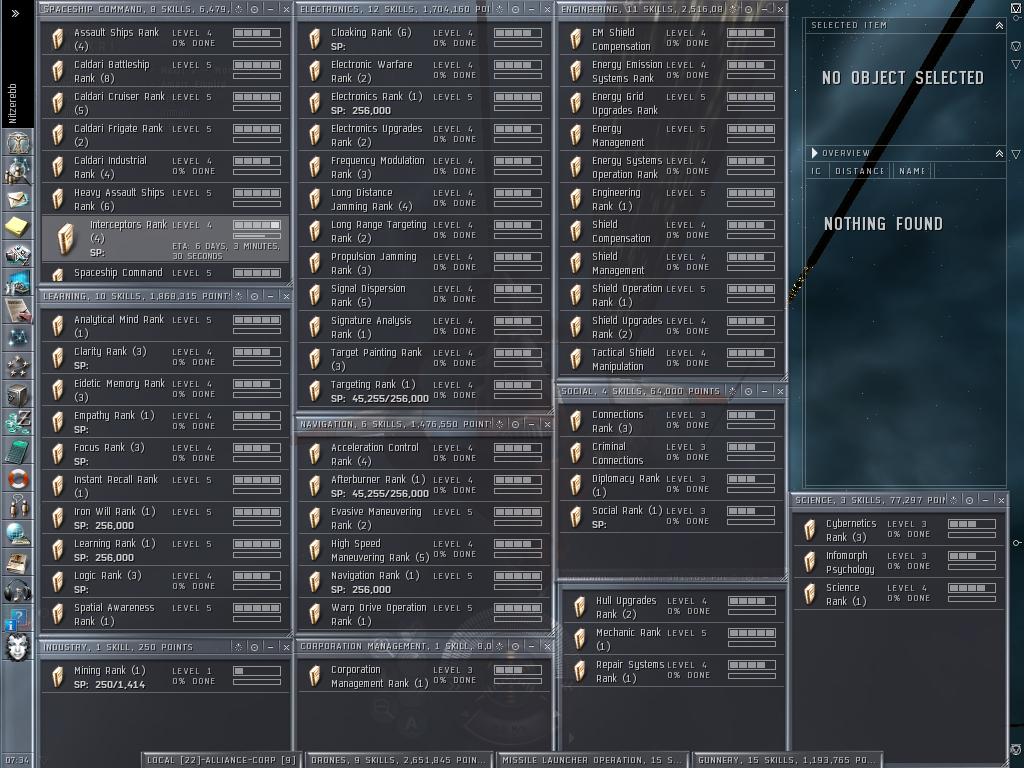Click the top-right screen corner icon
This screenshot has width=1024, height=768.
tap(1016, 8)
